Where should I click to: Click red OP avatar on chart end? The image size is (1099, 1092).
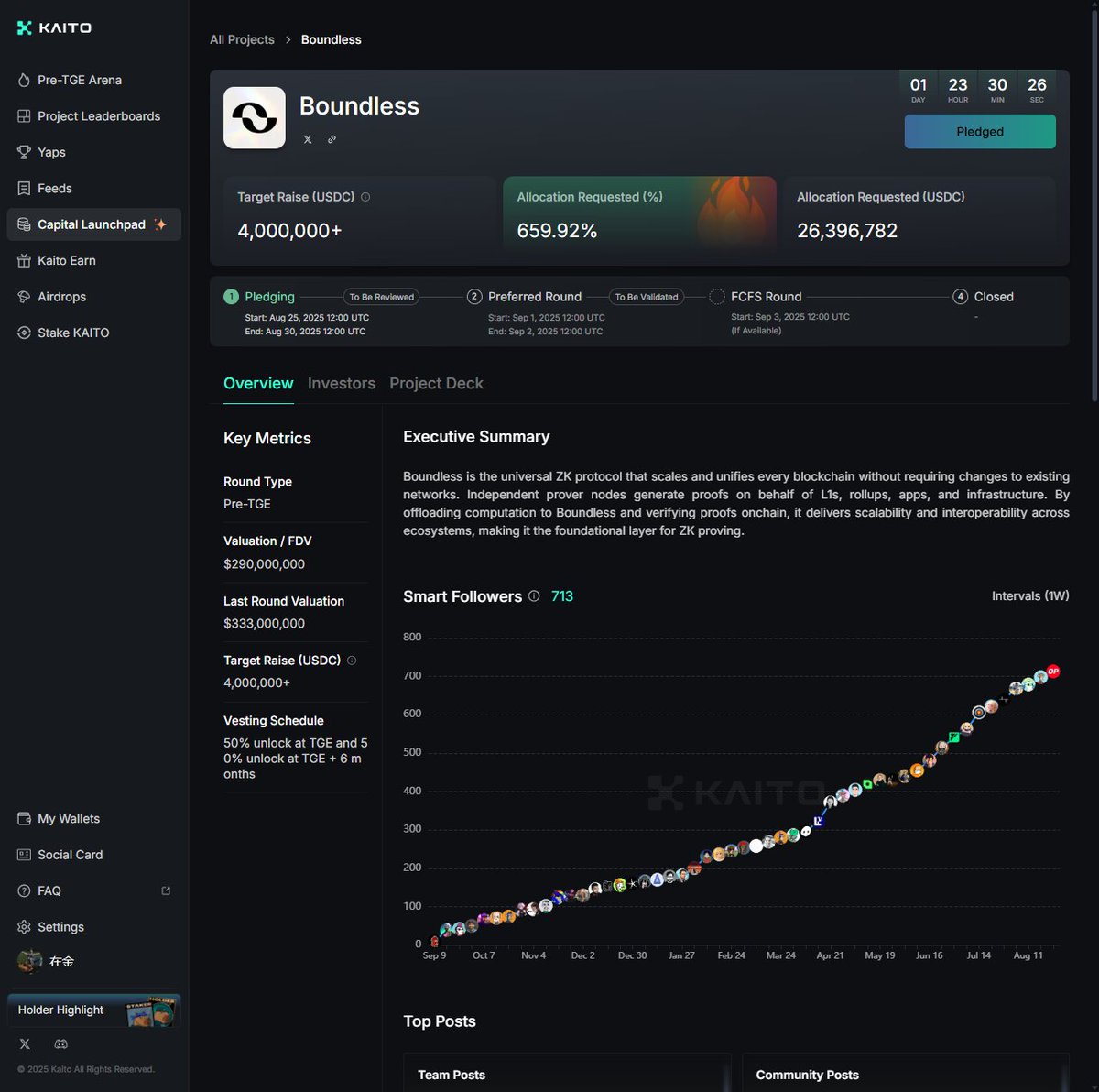coord(1053,672)
